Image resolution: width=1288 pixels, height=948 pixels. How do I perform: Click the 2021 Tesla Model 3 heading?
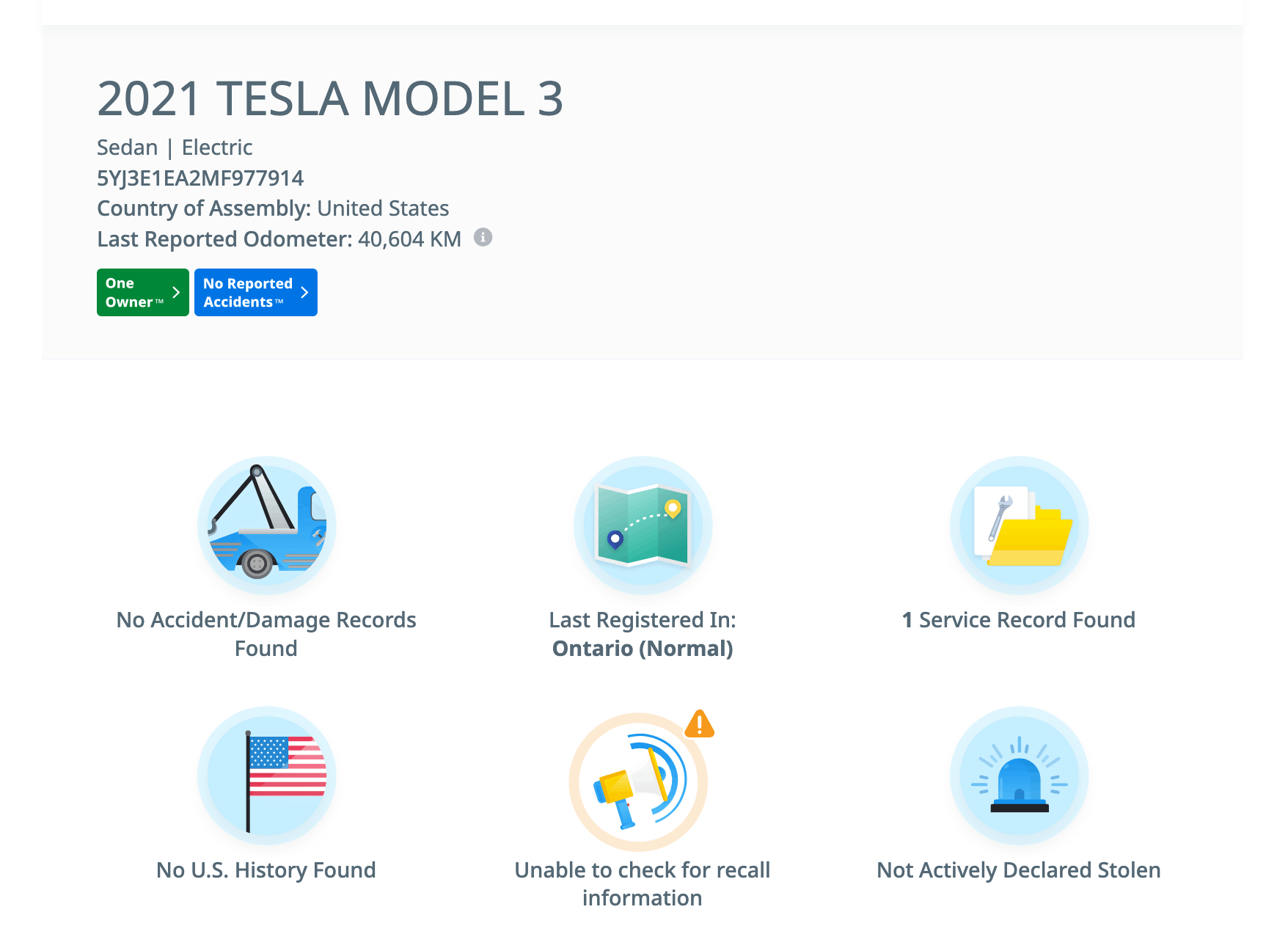click(330, 99)
